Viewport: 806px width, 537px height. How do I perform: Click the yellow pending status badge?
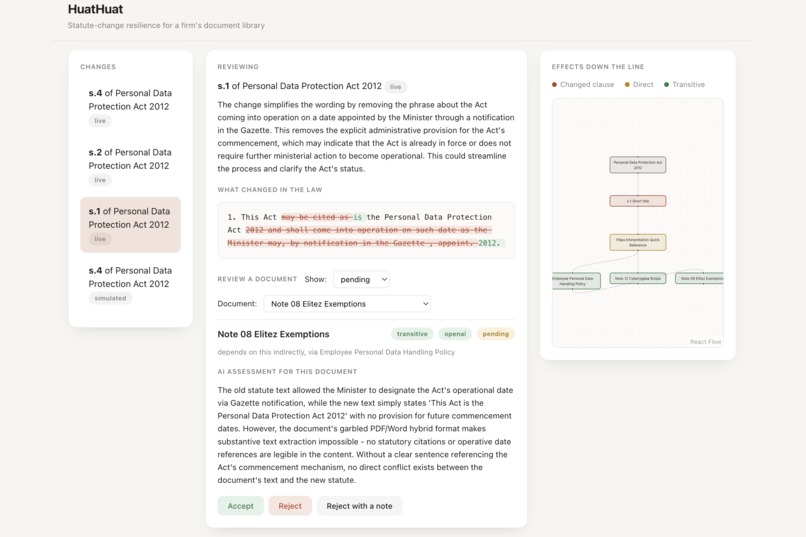(496, 334)
